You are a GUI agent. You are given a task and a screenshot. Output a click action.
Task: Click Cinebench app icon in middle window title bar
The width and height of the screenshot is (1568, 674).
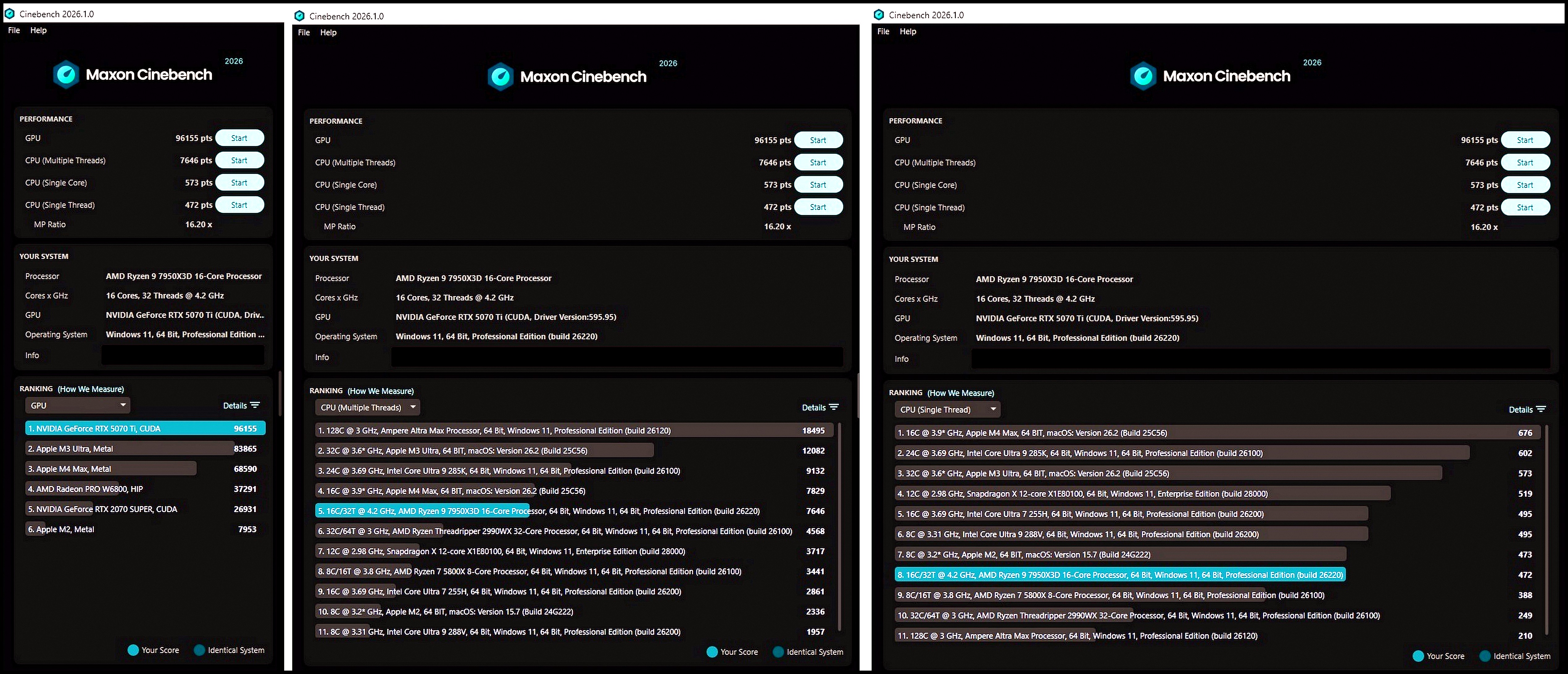(299, 16)
